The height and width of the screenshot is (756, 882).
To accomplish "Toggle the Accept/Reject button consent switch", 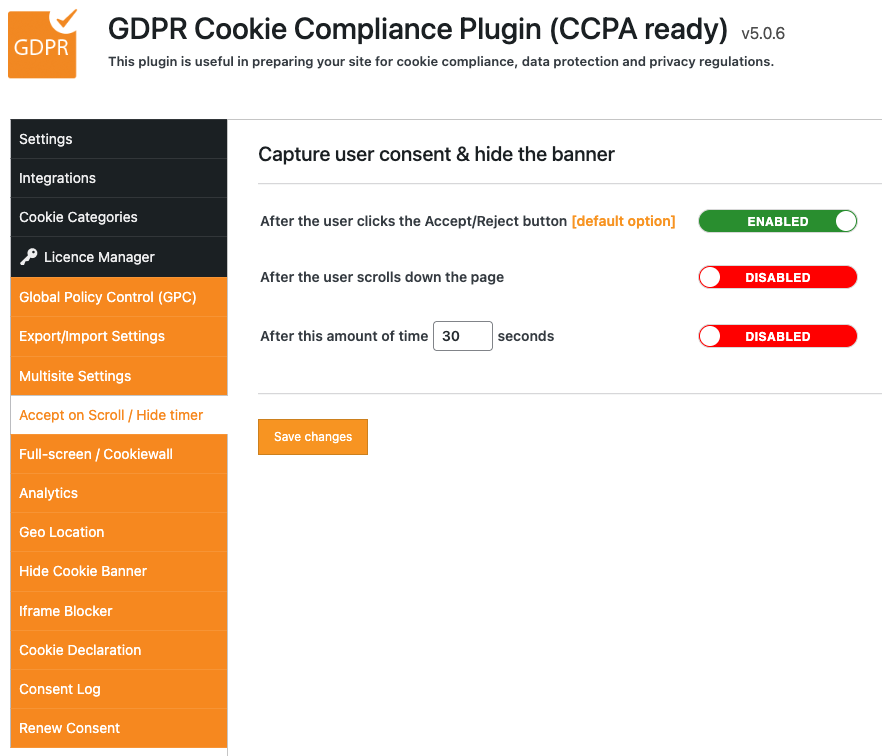I will coord(777,221).
